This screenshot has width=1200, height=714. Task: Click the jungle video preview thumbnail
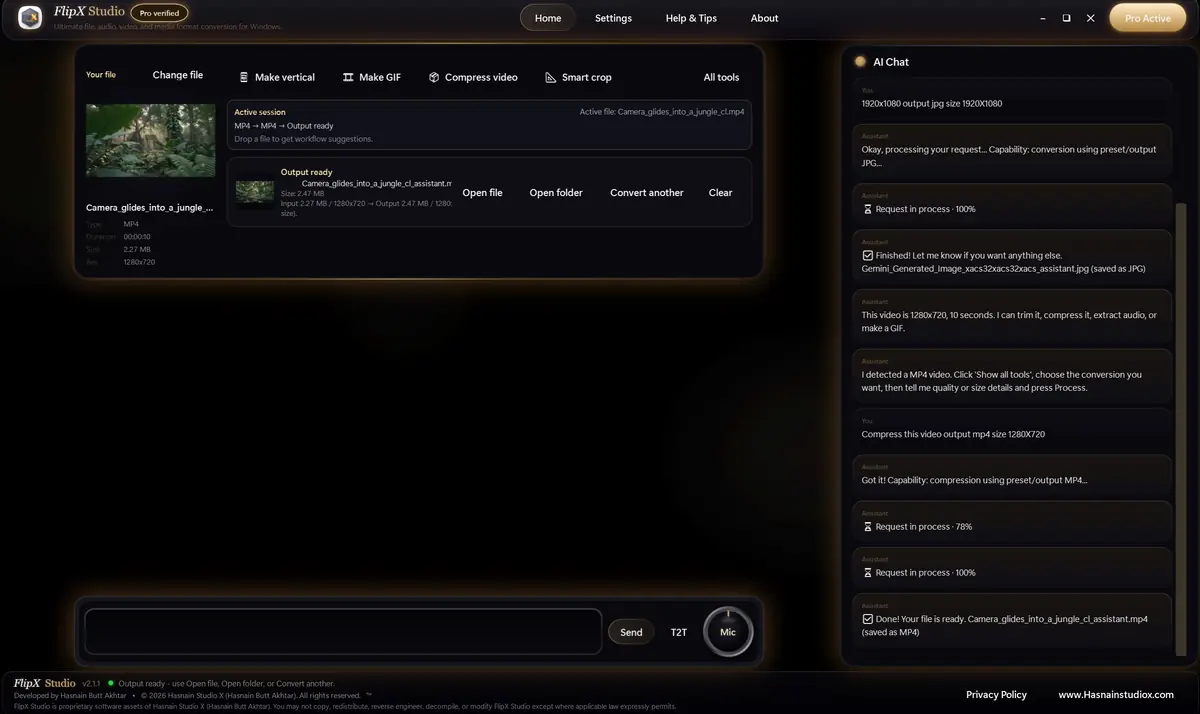click(150, 140)
